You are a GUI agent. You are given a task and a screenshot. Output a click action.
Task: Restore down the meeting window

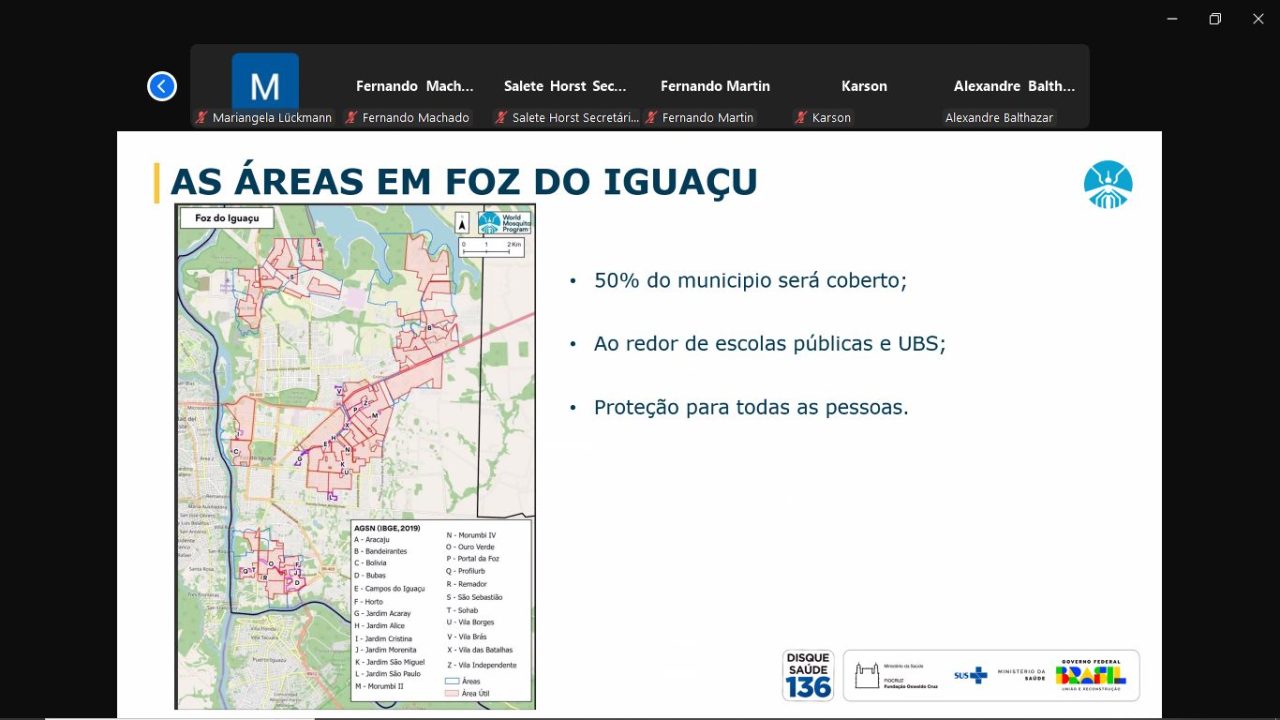[1215, 19]
